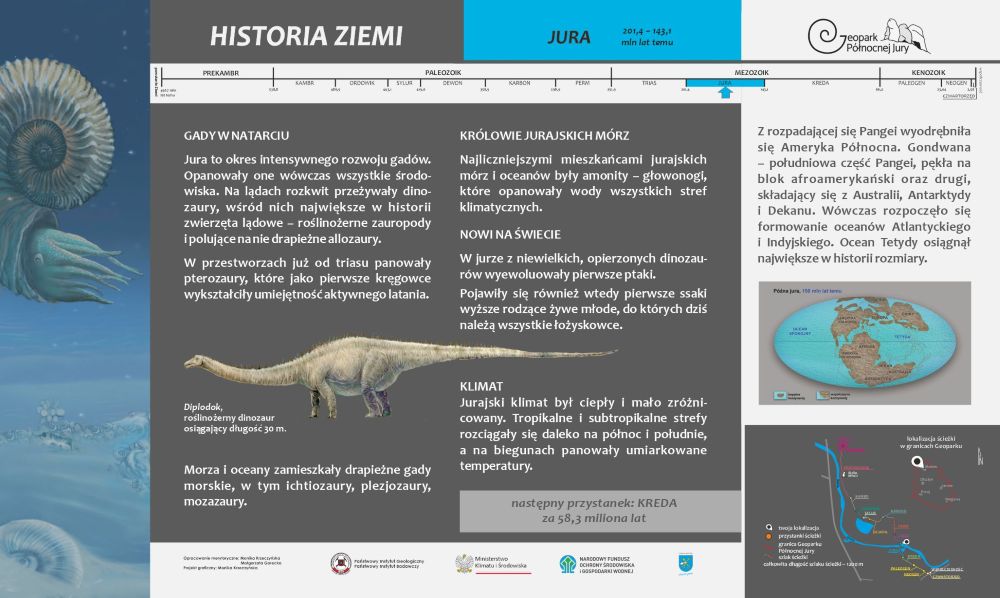Click the coat of arms icon near bottom right
Screen dimensions: 1000x598
686,562
